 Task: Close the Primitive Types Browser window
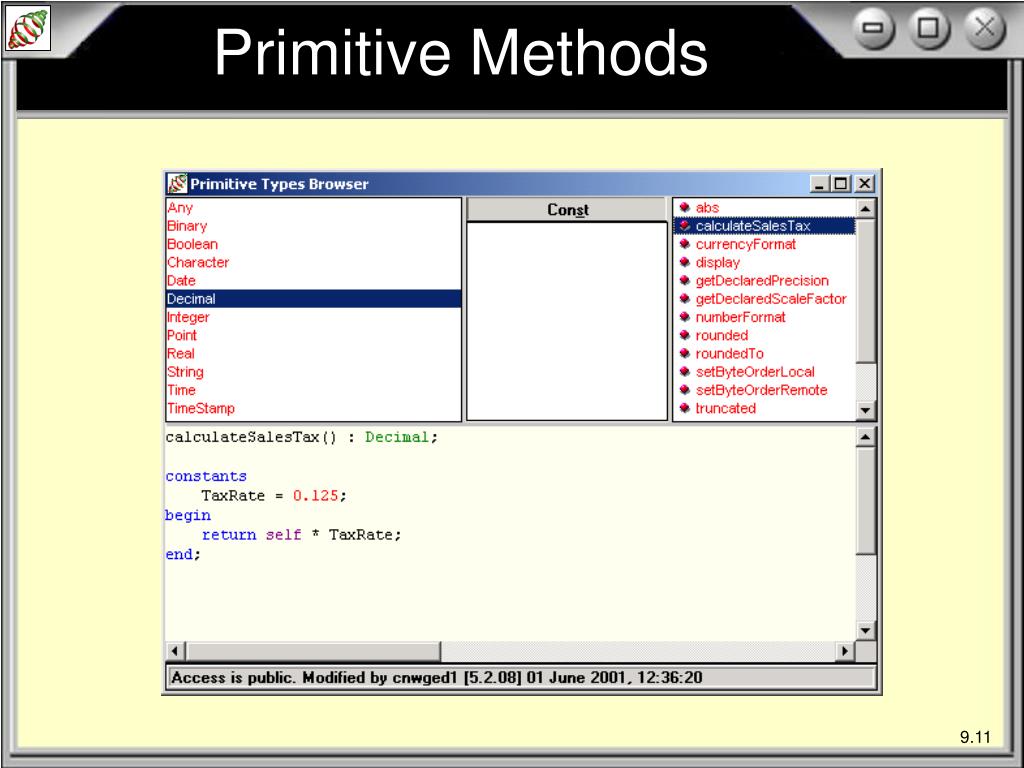[x=864, y=184]
